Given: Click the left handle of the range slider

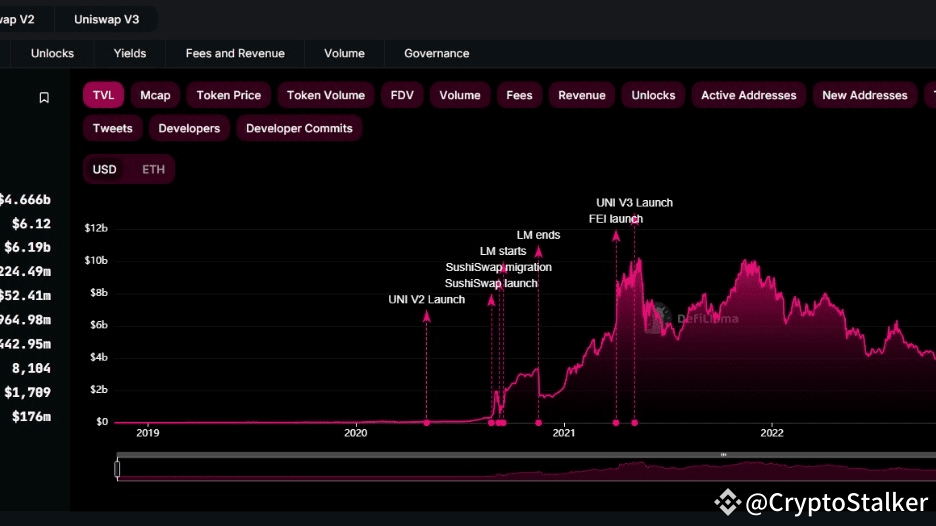Looking at the screenshot, I should tap(118, 469).
